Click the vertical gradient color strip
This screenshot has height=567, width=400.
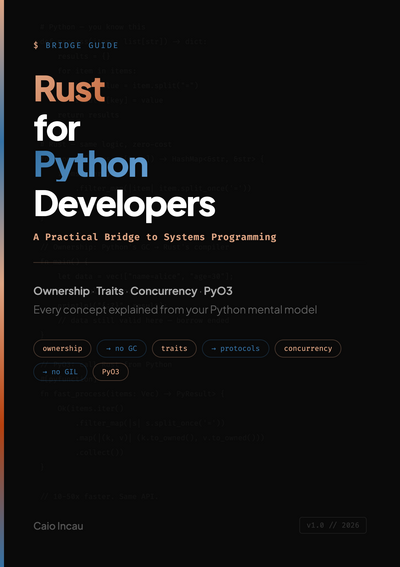point(2,284)
